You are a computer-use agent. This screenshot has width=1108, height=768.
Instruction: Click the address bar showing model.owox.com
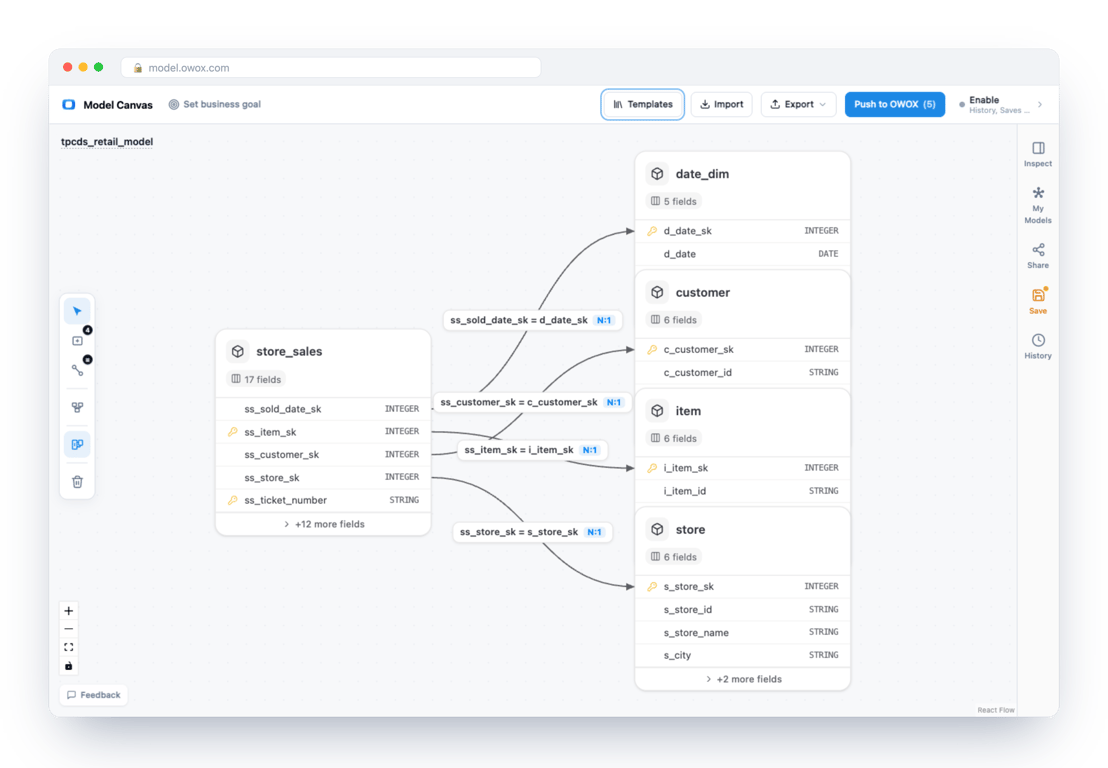(x=331, y=68)
